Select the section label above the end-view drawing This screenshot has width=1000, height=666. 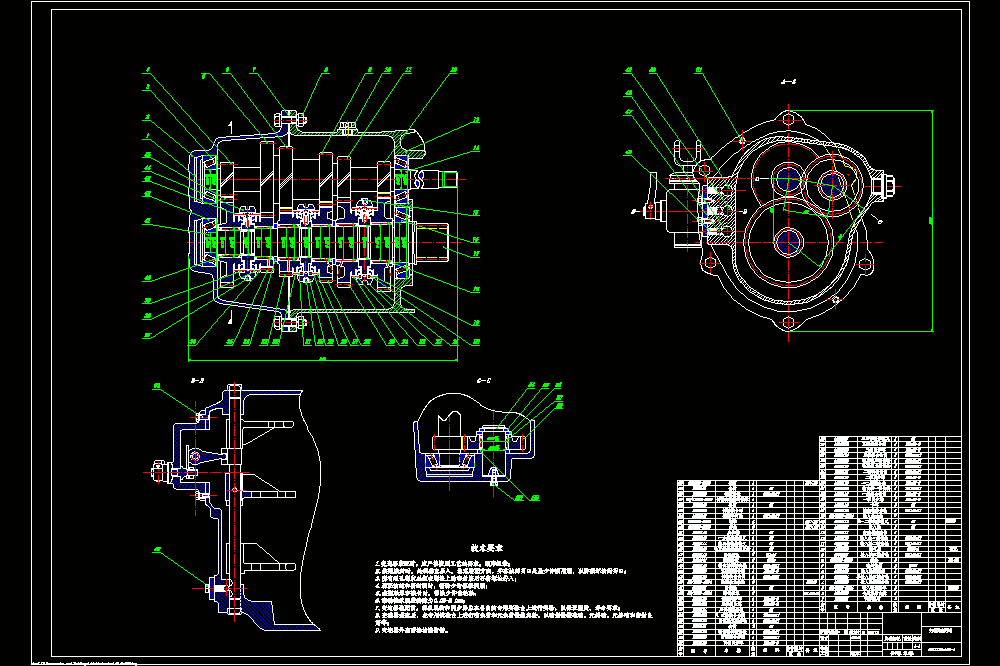[x=788, y=82]
